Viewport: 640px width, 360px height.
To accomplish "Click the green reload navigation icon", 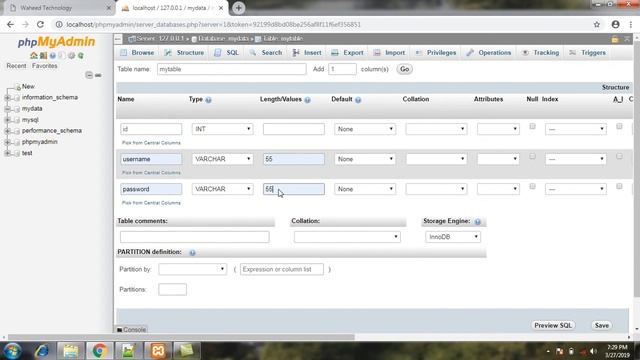I will (x=81, y=55).
